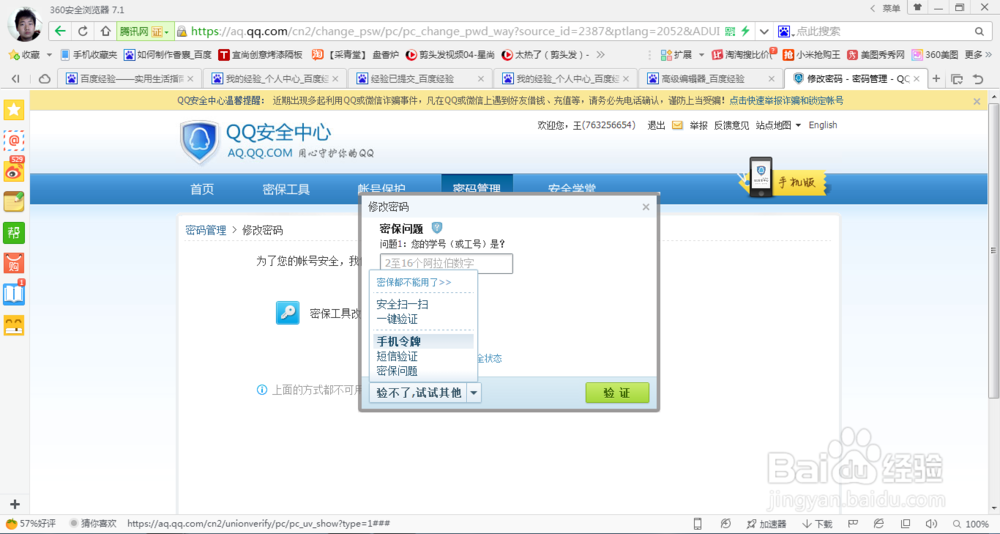Expand the 验不了,试试其他 dropdown arrow
Image resolution: width=1000 pixels, height=534 pixels.
click(x=474, y=394)
